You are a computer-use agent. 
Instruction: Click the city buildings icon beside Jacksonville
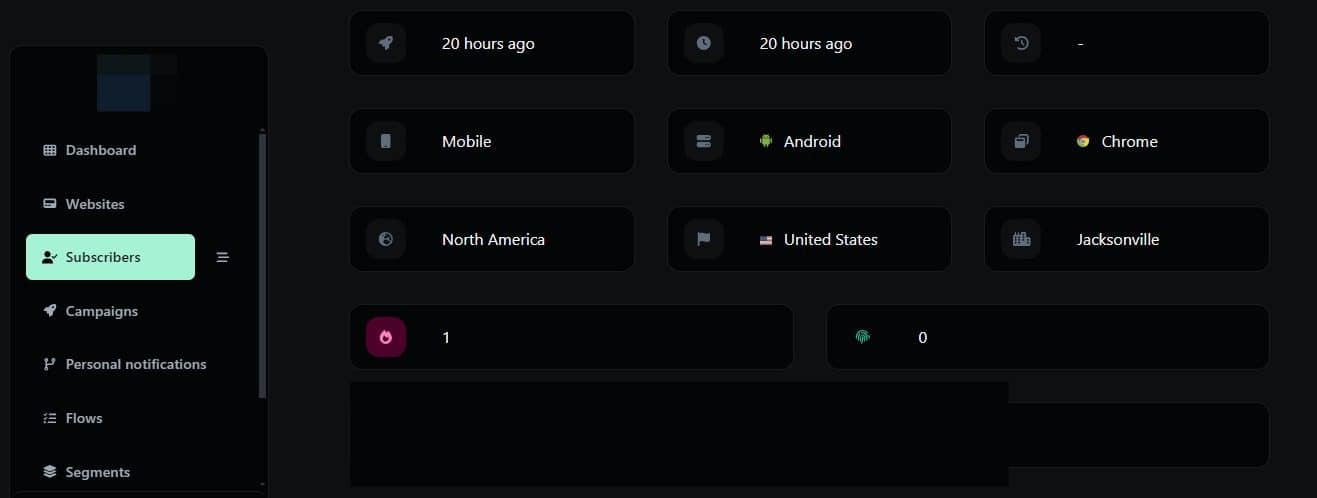[1021, 239]
